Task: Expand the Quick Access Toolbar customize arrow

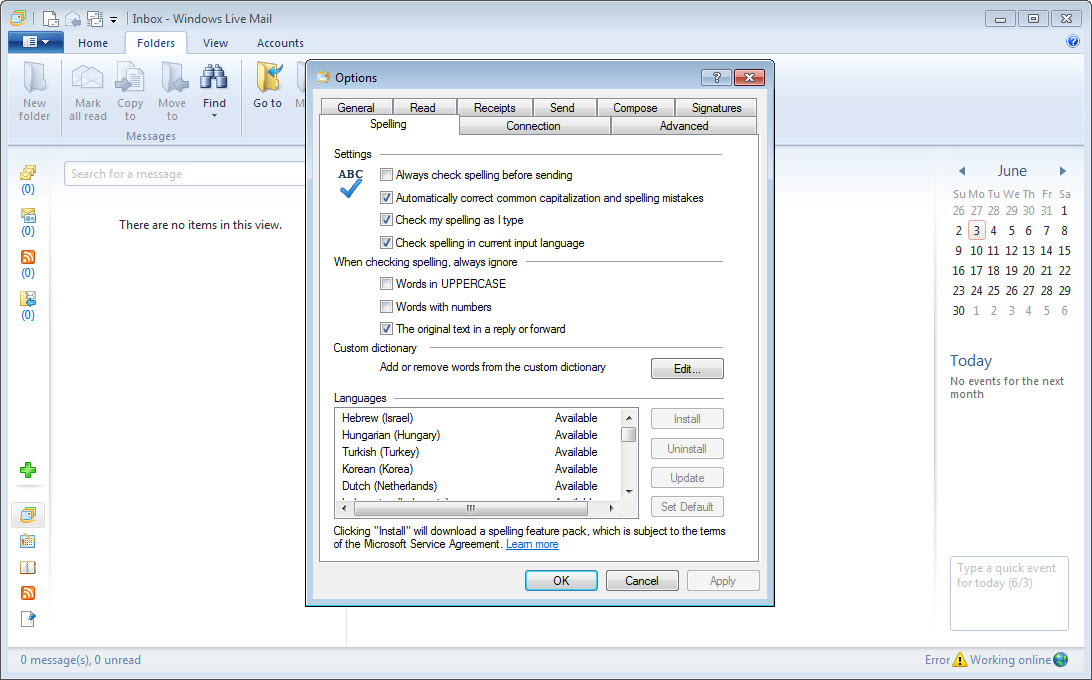Action: (113, 19)
